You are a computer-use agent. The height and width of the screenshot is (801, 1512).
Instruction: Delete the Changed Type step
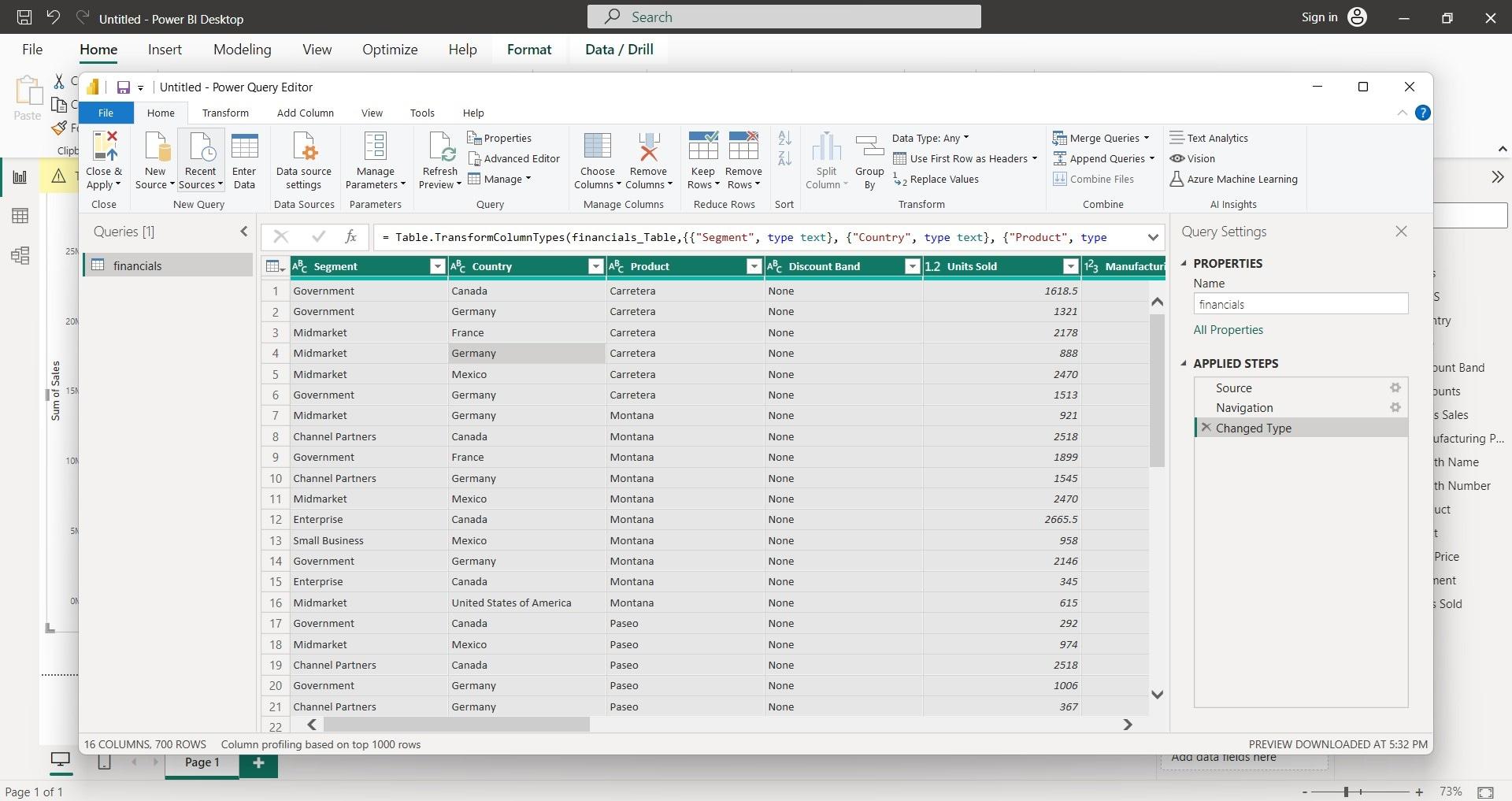pyautogui.click(x=1206, y=428)
